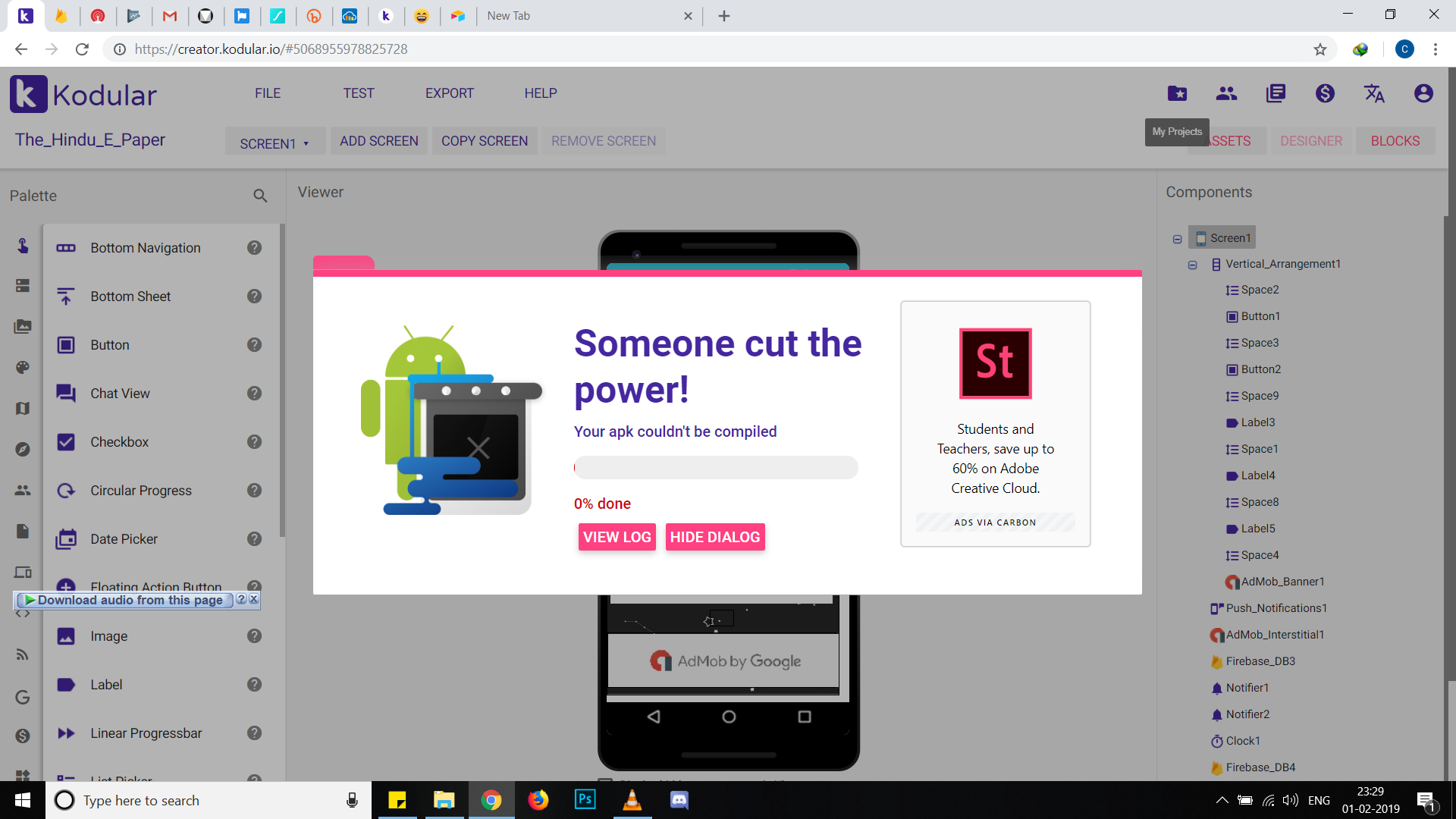Viewport: 1456px width, 819px height.
Task: Open the community people icon in header
Action: 1226,93
